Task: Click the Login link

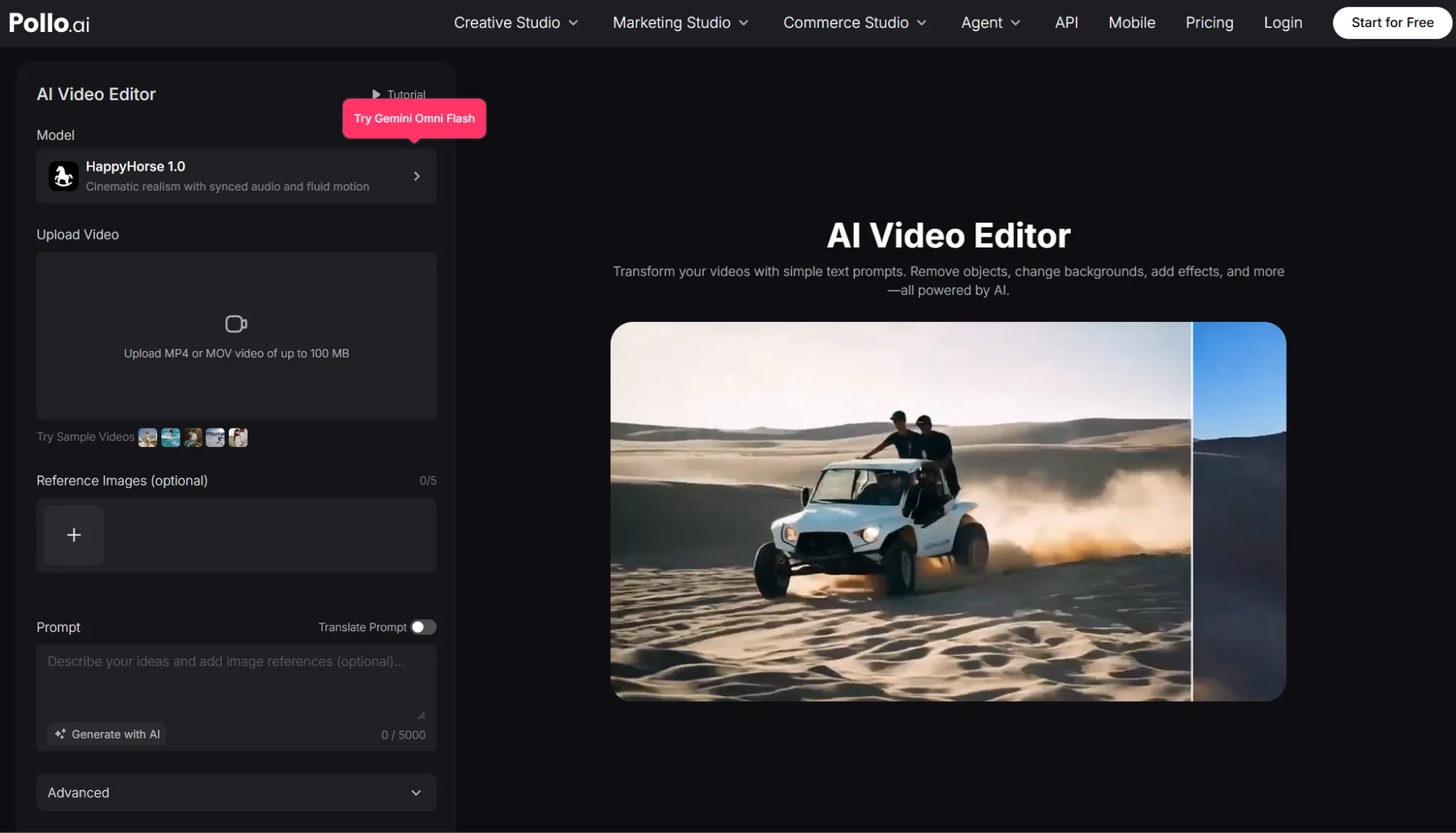Action: click(x=1283, y=23)
